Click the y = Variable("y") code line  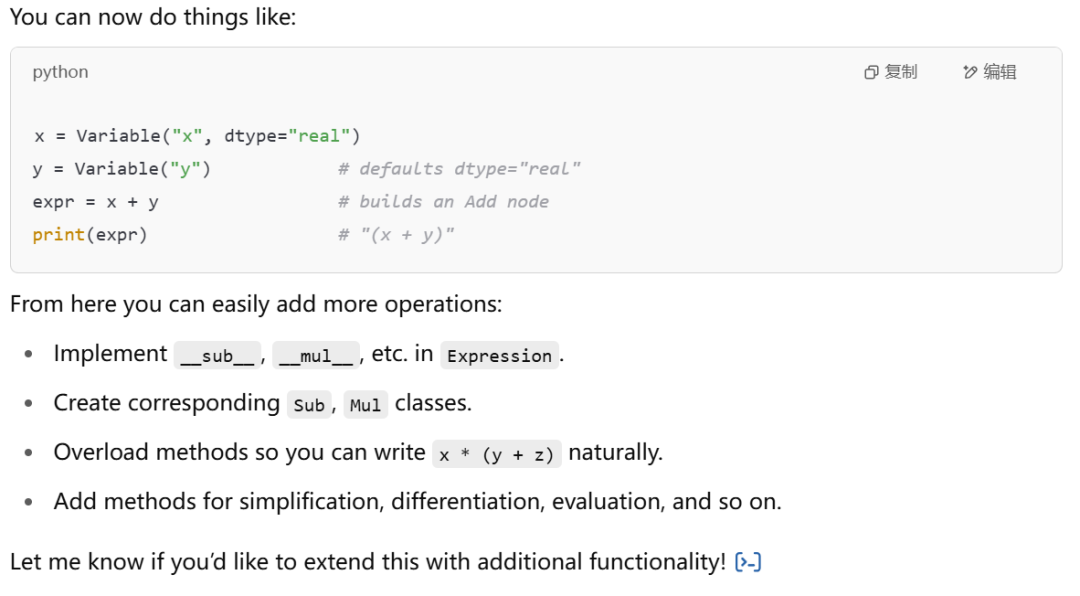pyautogui.click(x=121, y=169)
